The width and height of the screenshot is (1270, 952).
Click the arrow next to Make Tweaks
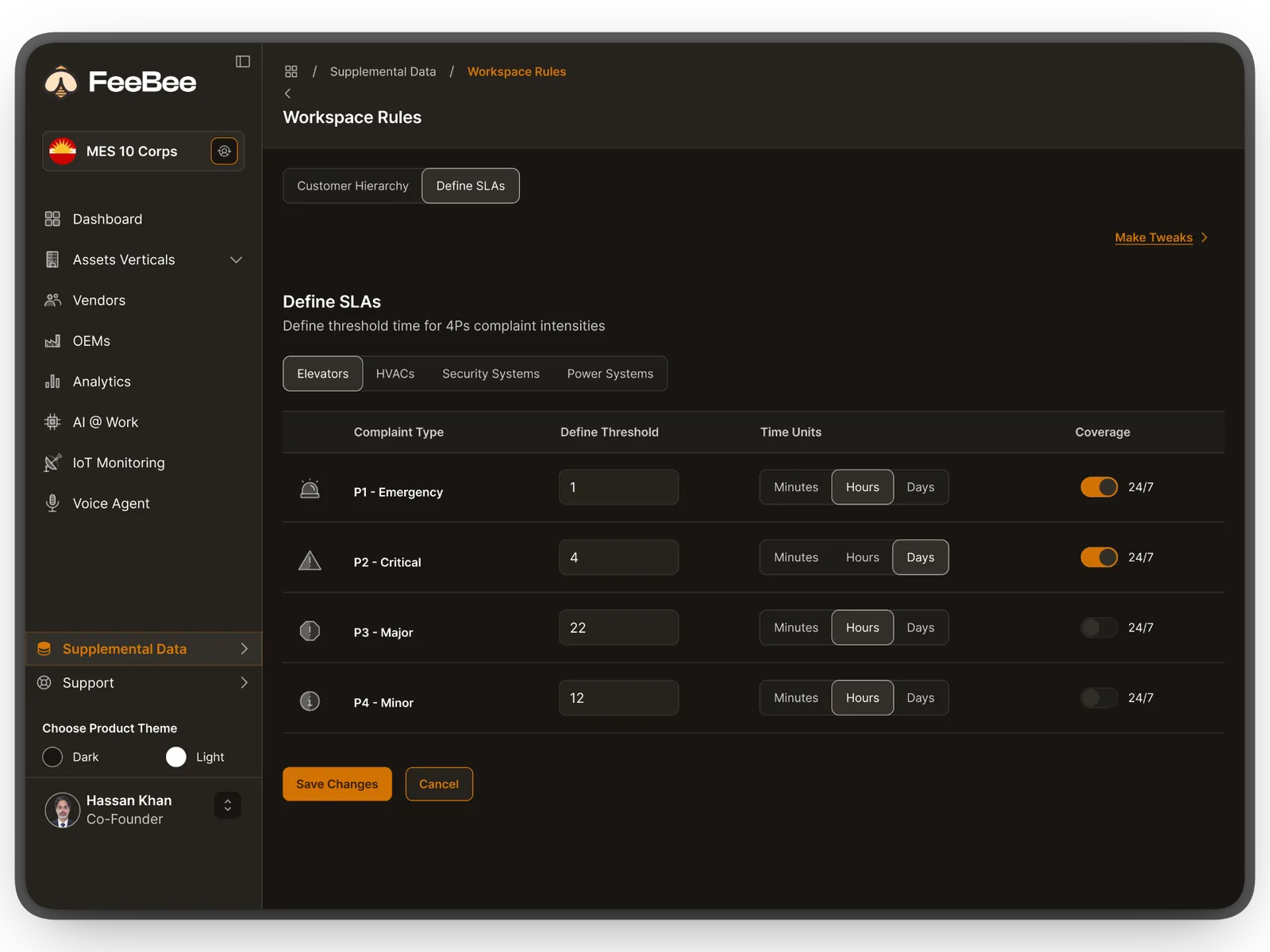coord(1204,237)
